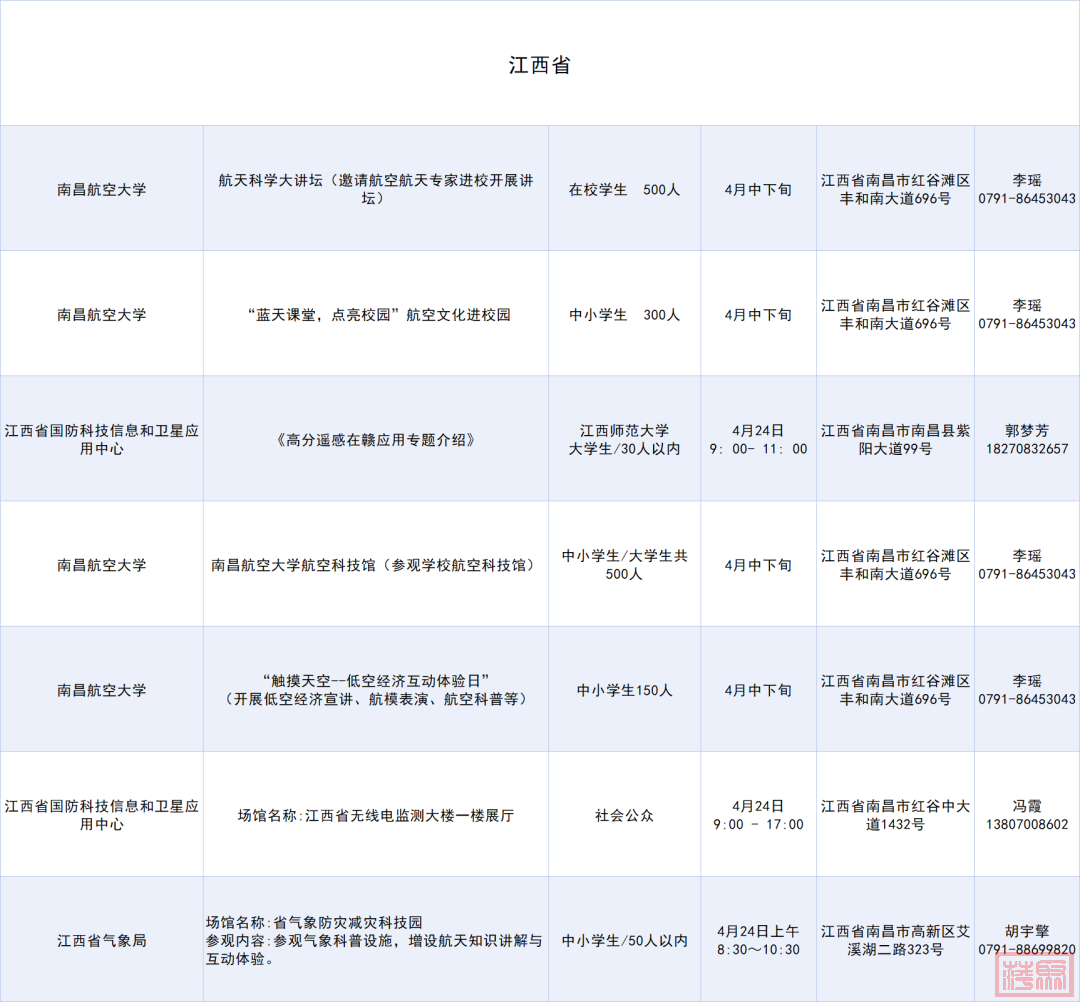Select the 省气象防灾减灾科技园 venue description

tap(376, 940)
